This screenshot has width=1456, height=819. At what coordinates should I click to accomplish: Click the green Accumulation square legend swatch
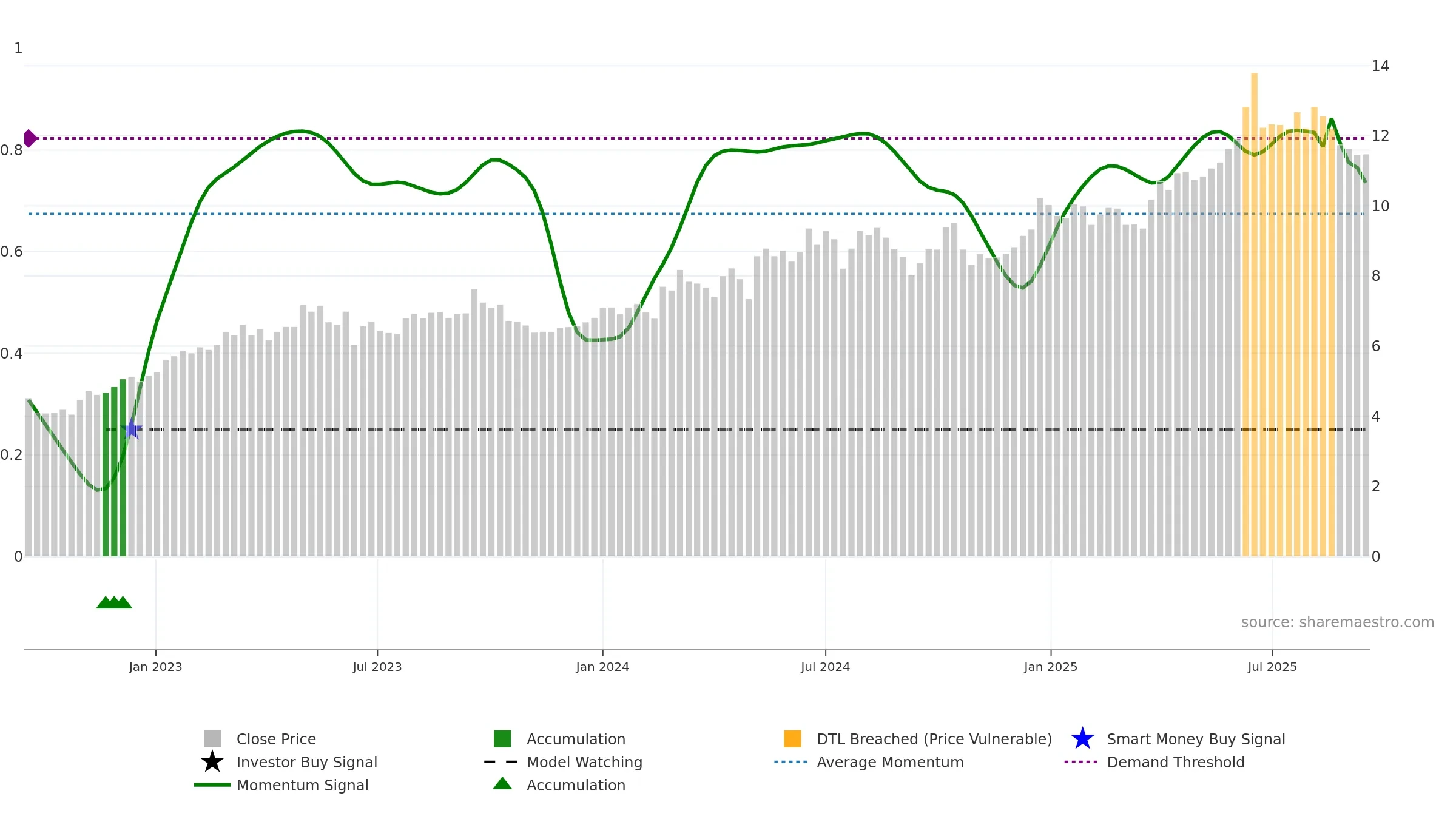pyautogui.click(x=502, y=739)
